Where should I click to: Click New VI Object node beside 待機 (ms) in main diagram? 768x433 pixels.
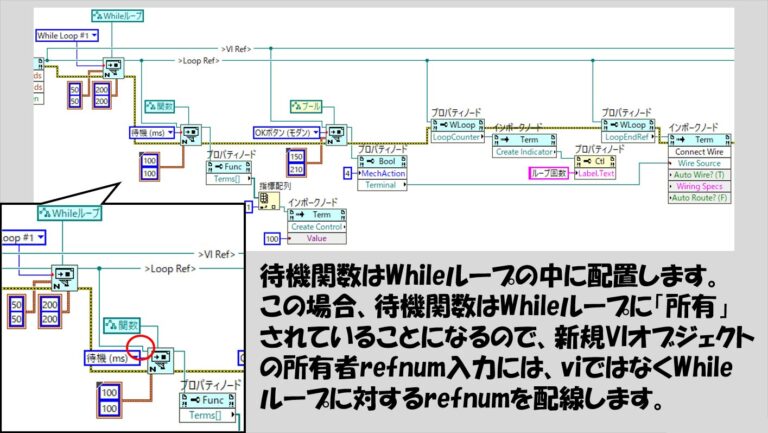click(x=191, y=134)
